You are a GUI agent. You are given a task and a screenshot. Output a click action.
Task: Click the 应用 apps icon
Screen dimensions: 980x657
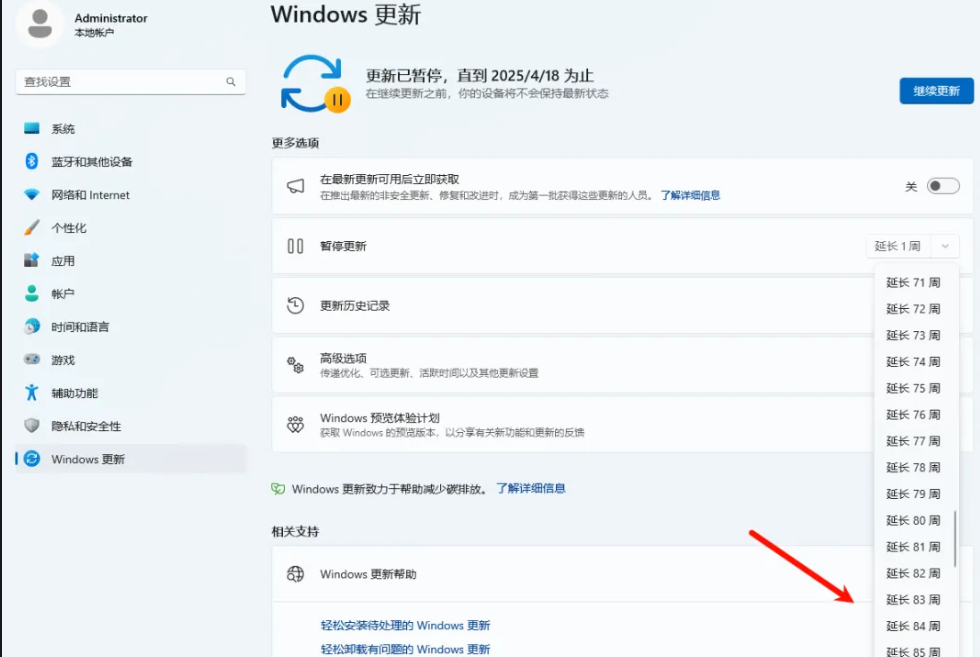(x=32, y=261)
